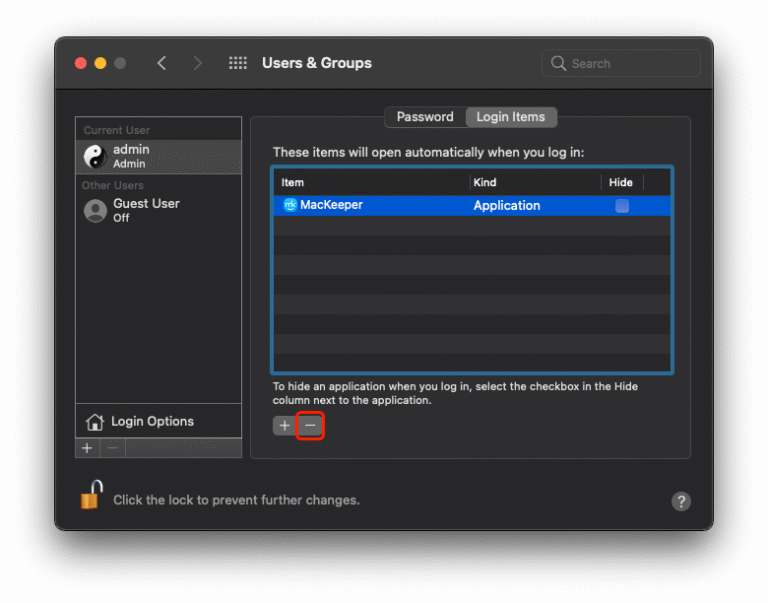Click the MacKeeper app icon in list
Viewport: 768px width, 603px height.
(x=290, y=205)
